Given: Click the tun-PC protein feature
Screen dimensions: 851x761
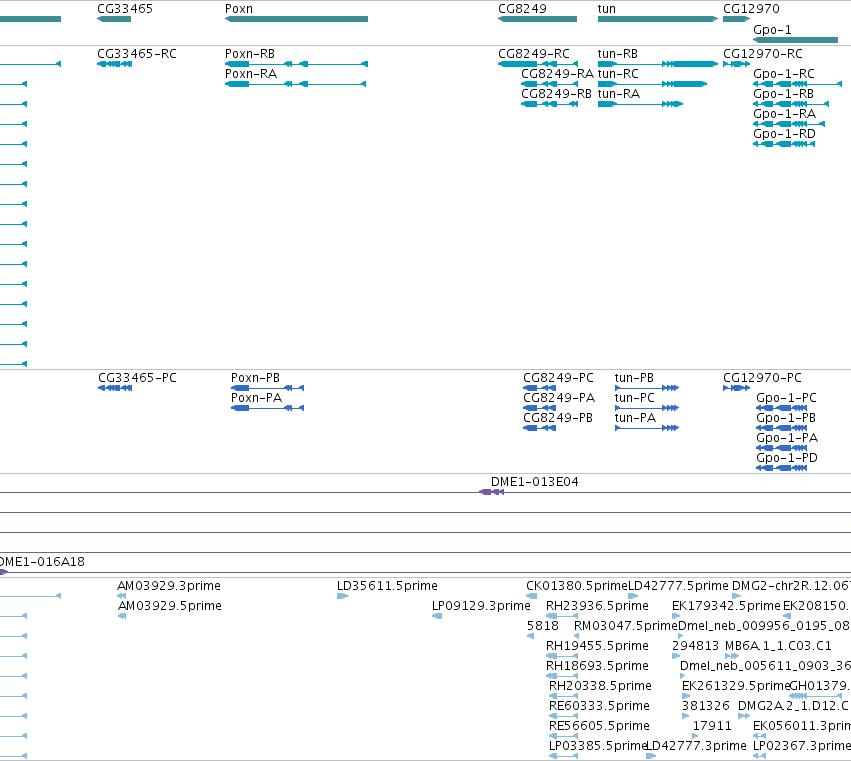Looking at the screenshot, I should pos(646,408).
